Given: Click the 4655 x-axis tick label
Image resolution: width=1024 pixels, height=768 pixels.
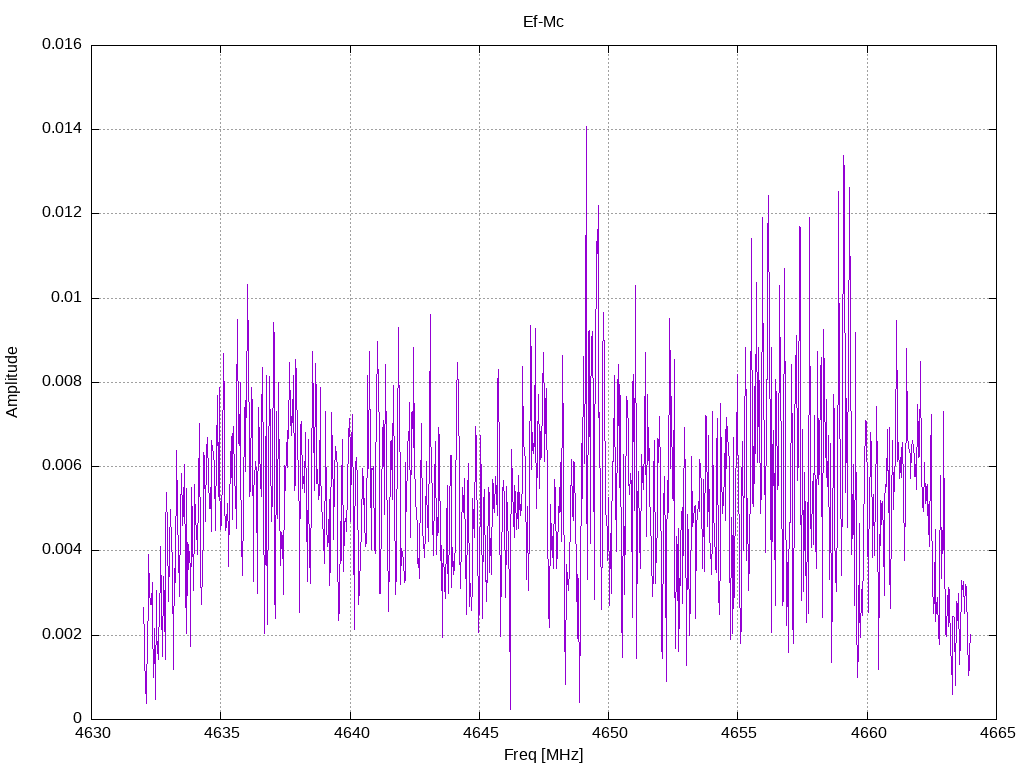Looking at the screenshot, I should [738, 733].
